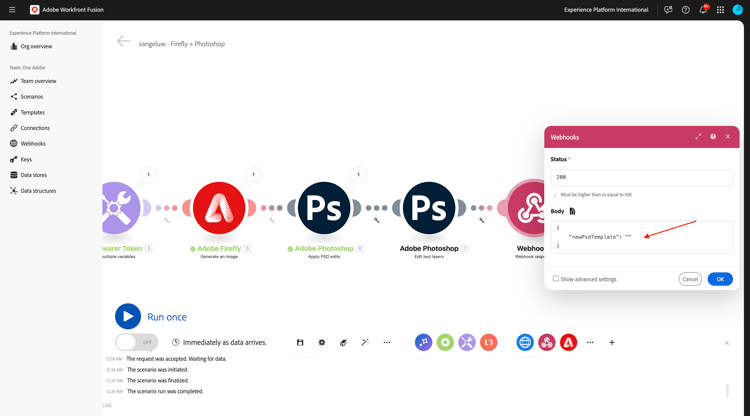The width and height of the screenshot is (750, 416).
Task: Open the Flow control tools icon
Action: click(423, 342)
